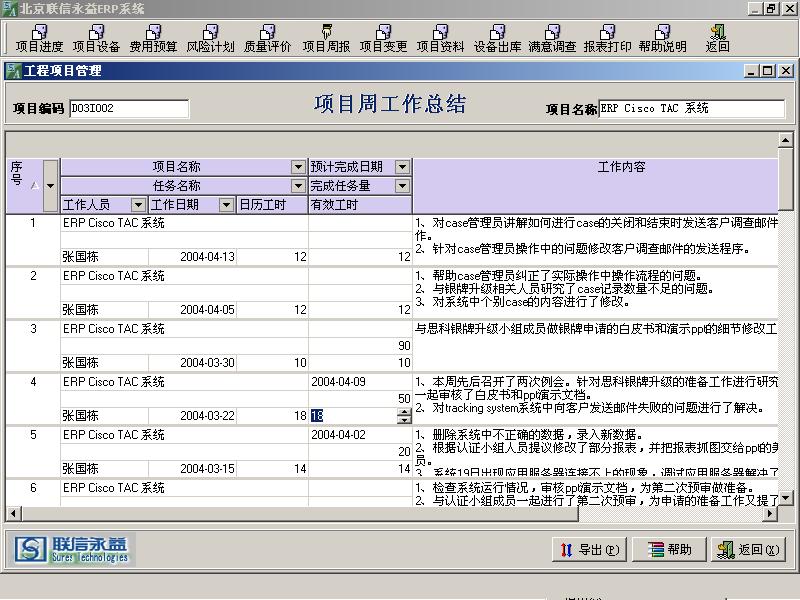Click the vertical scrollbar down arrow
800x600 pixels.
tap(786, 497)
